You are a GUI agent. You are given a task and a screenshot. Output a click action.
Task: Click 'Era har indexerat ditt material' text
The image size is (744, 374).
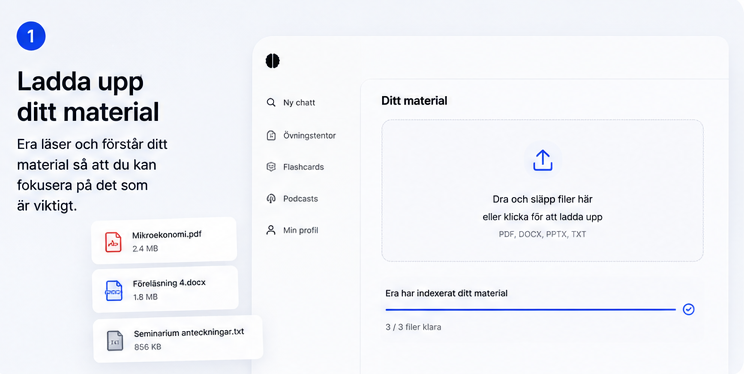(x=446, y=293)
